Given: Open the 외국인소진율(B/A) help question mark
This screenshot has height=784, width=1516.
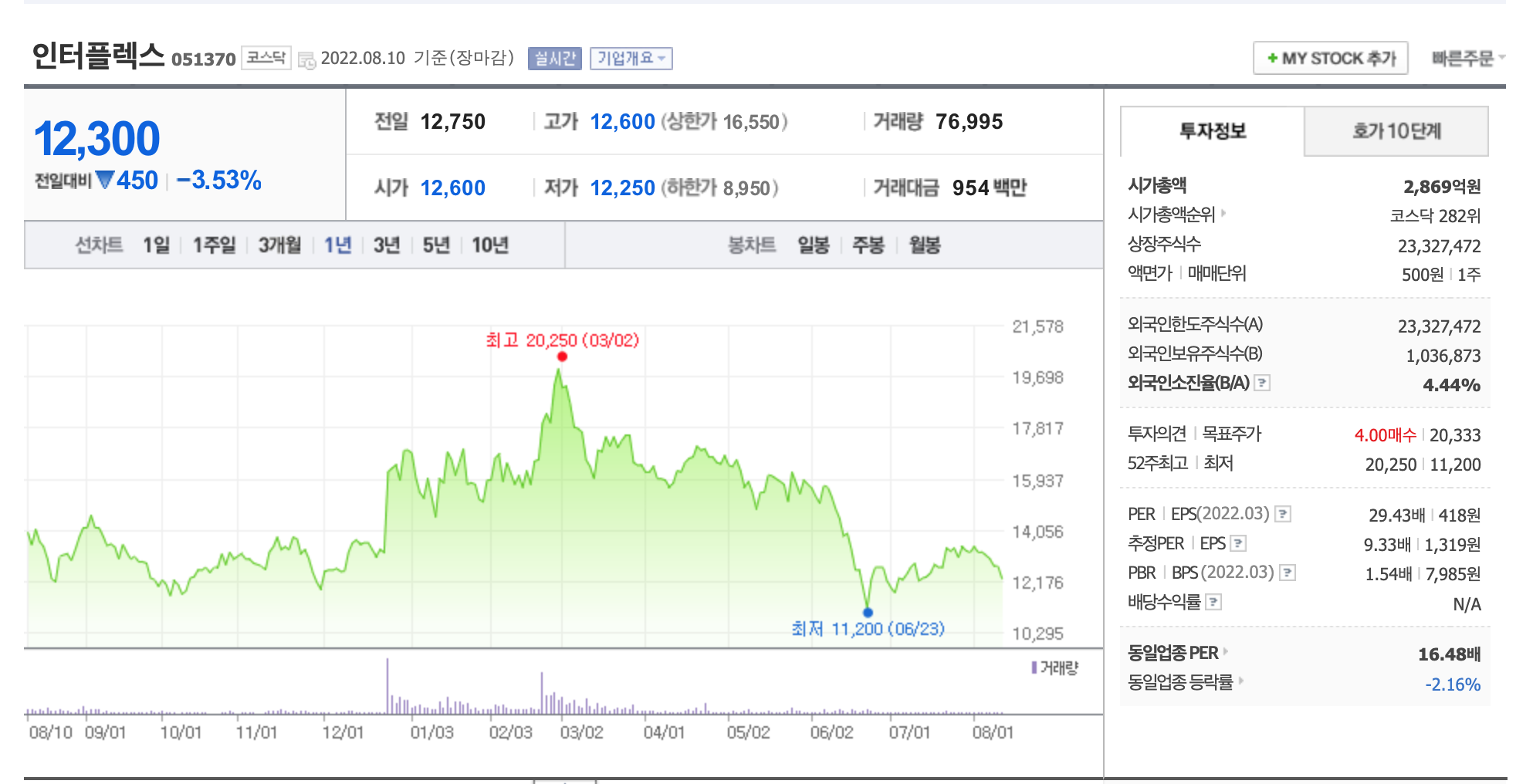Looking at the screenshot, I should (x=1262, y=383).
